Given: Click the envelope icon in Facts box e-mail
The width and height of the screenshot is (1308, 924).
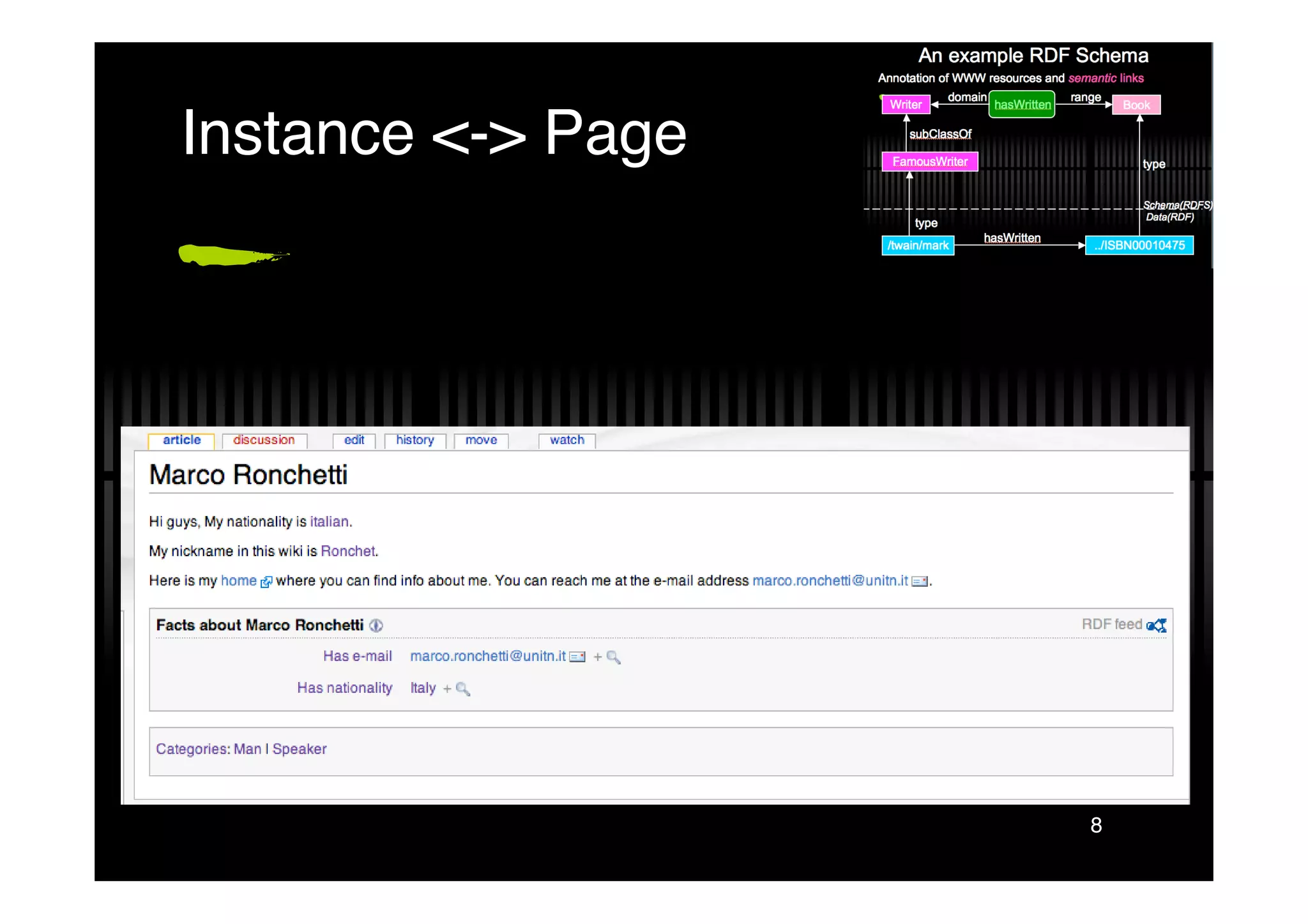Looking at the screenshot, I should coord(577,657).
